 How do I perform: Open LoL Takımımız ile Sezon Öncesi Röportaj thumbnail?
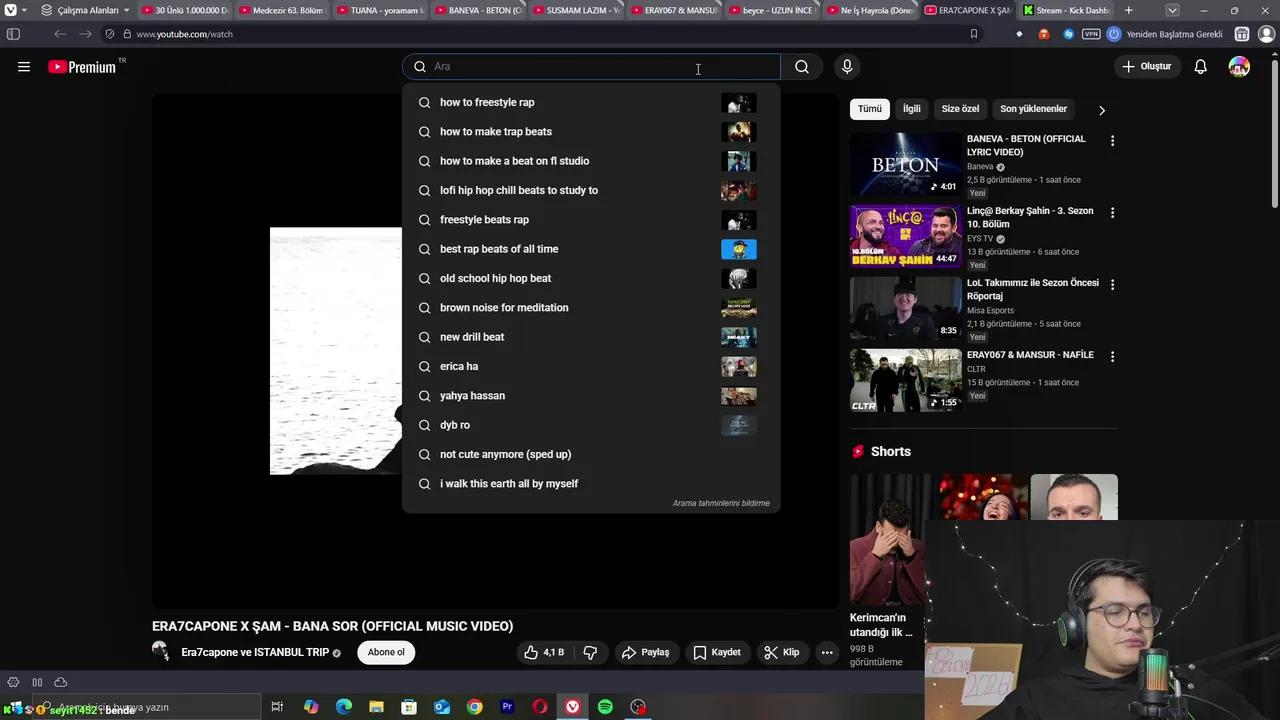(x=905, y=309)
